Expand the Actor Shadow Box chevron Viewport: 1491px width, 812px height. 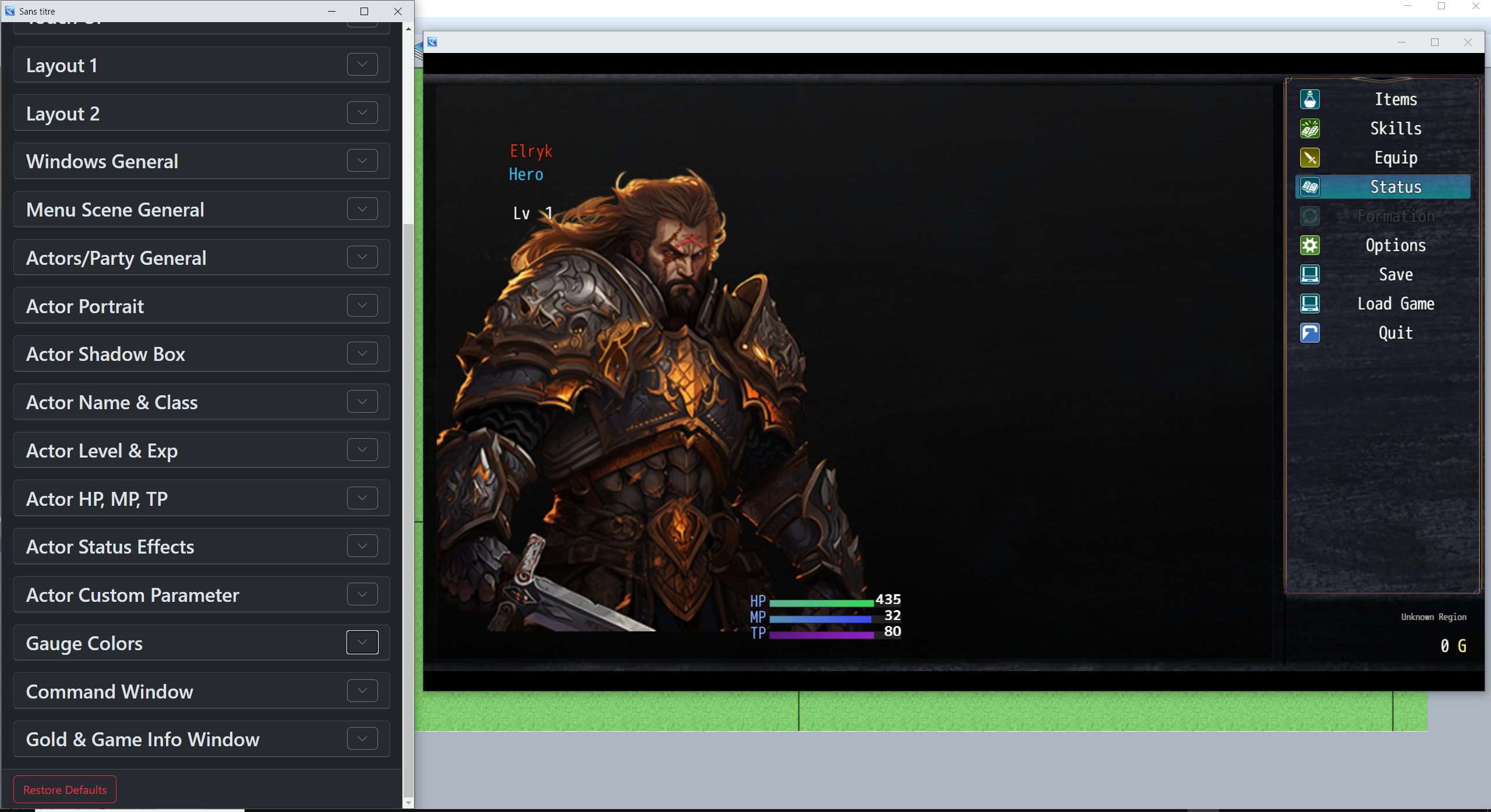pyautogui.click(x=362, y=353)
